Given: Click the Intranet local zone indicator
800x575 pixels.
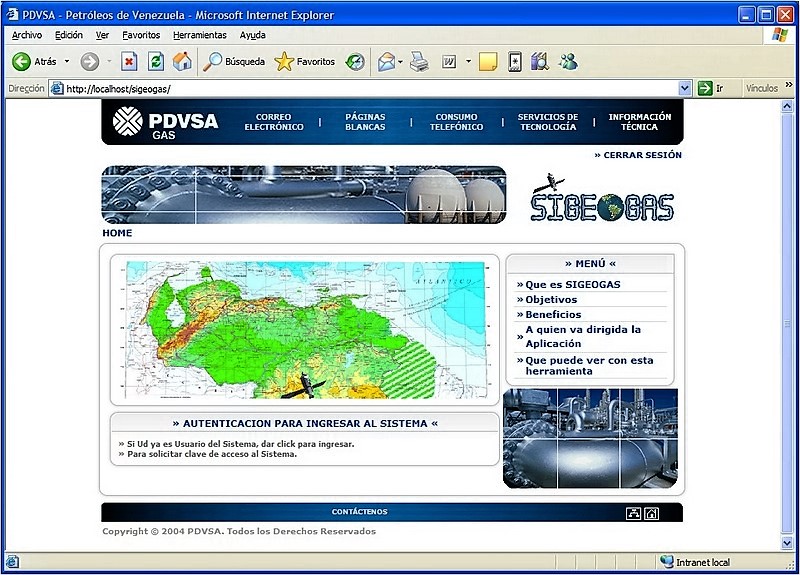Looking at the screenshot, I should [694, 562].
